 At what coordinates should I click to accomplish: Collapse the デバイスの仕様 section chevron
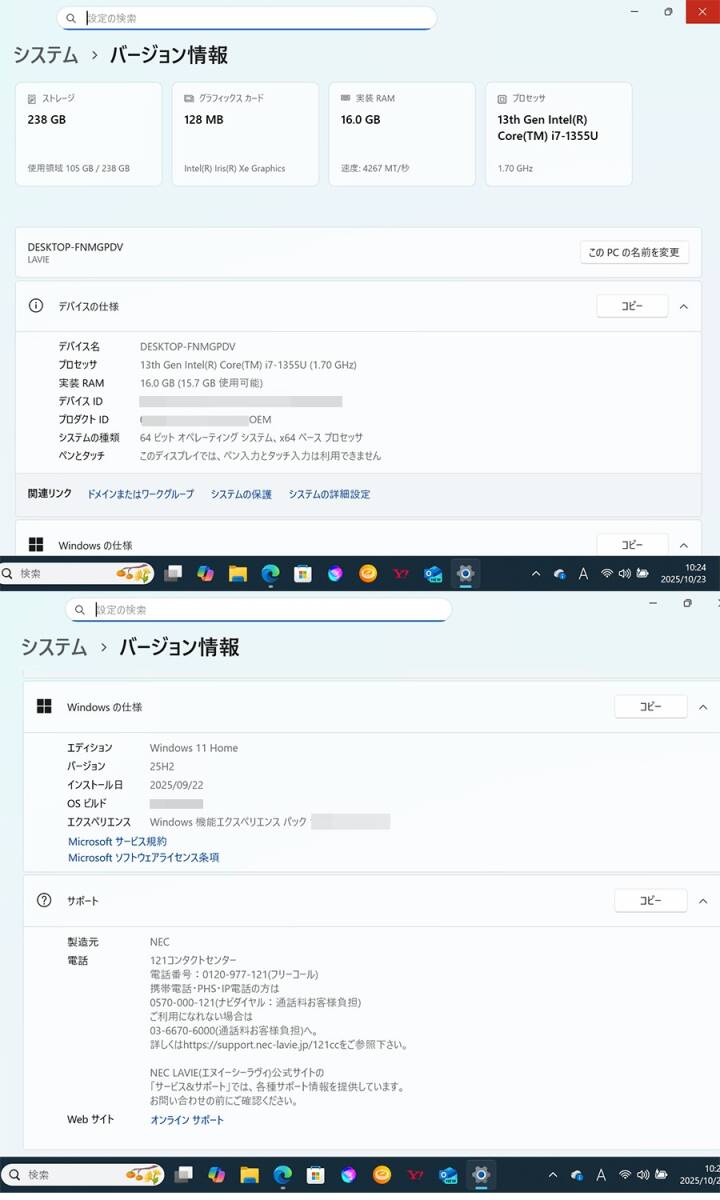point(684,307)
